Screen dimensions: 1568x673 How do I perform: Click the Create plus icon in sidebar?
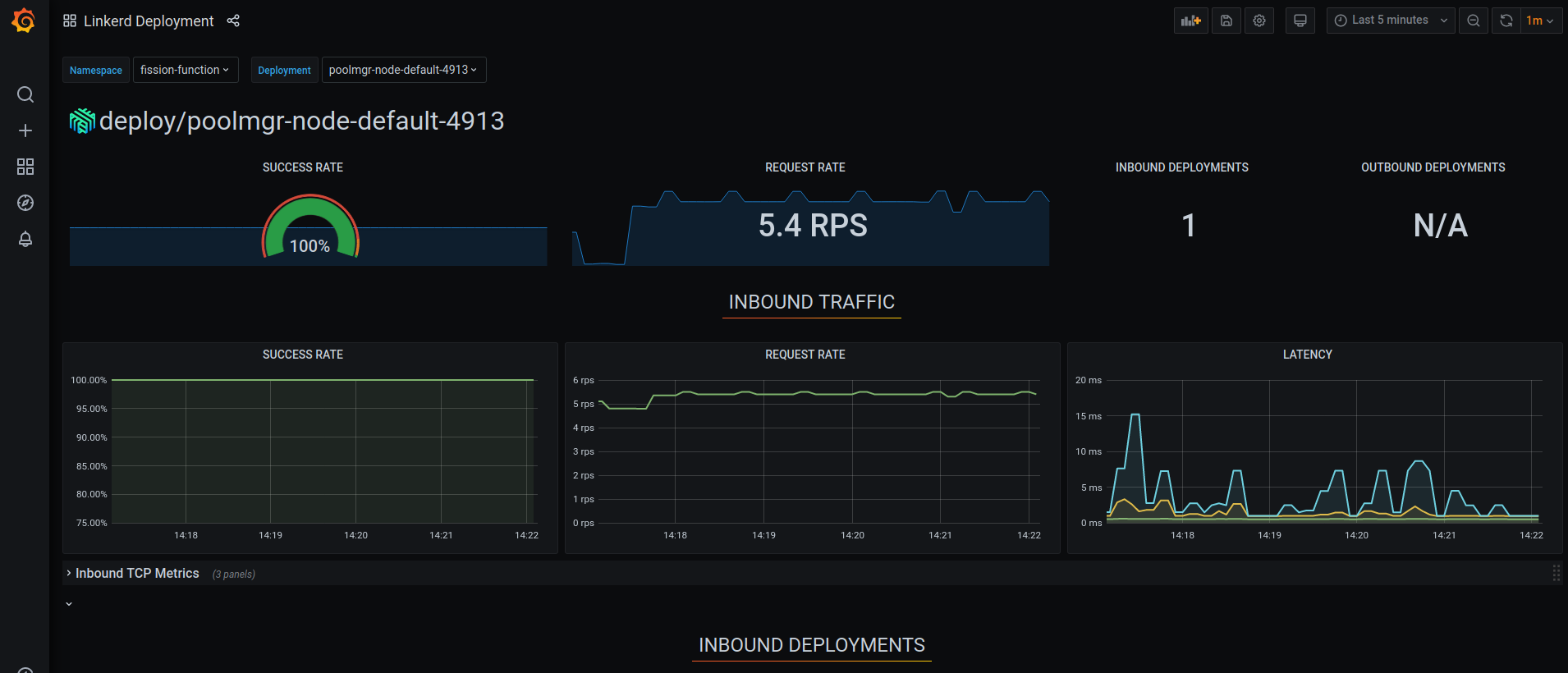tap(25, 130)
